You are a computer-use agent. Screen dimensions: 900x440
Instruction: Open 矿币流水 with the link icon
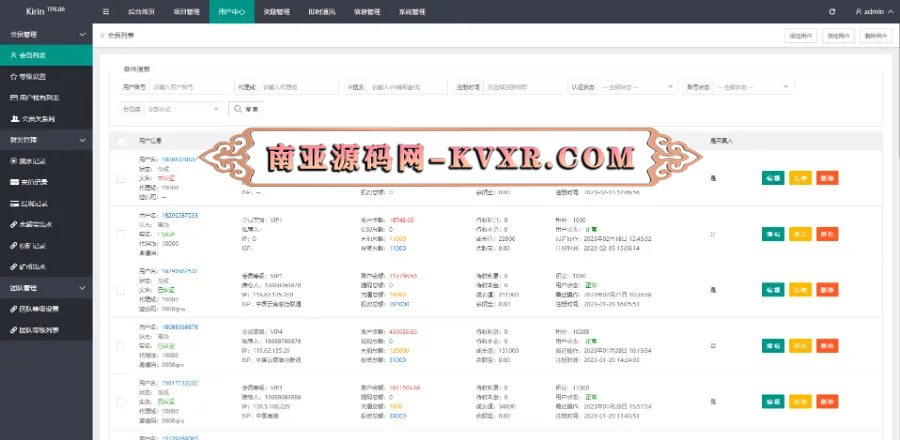point(46,267)
